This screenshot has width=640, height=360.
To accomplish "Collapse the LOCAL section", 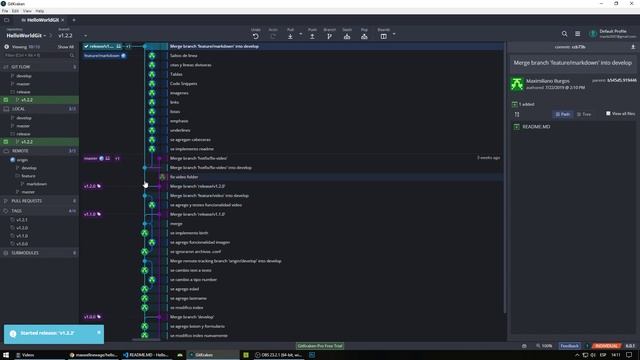I will pos(39,109).
